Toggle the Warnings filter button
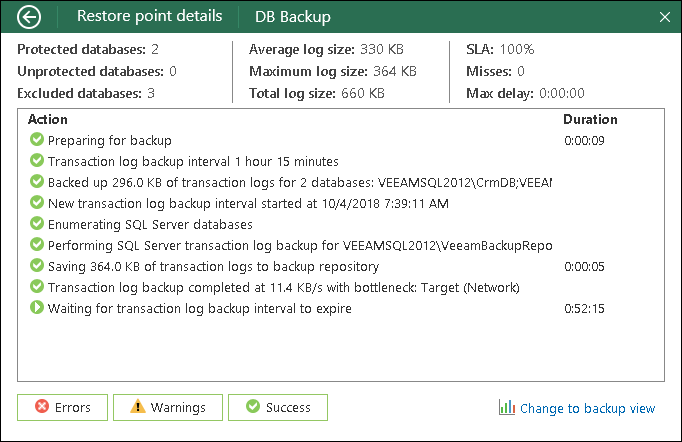Viewport: 682px width, 442px height. pos(168,407)
